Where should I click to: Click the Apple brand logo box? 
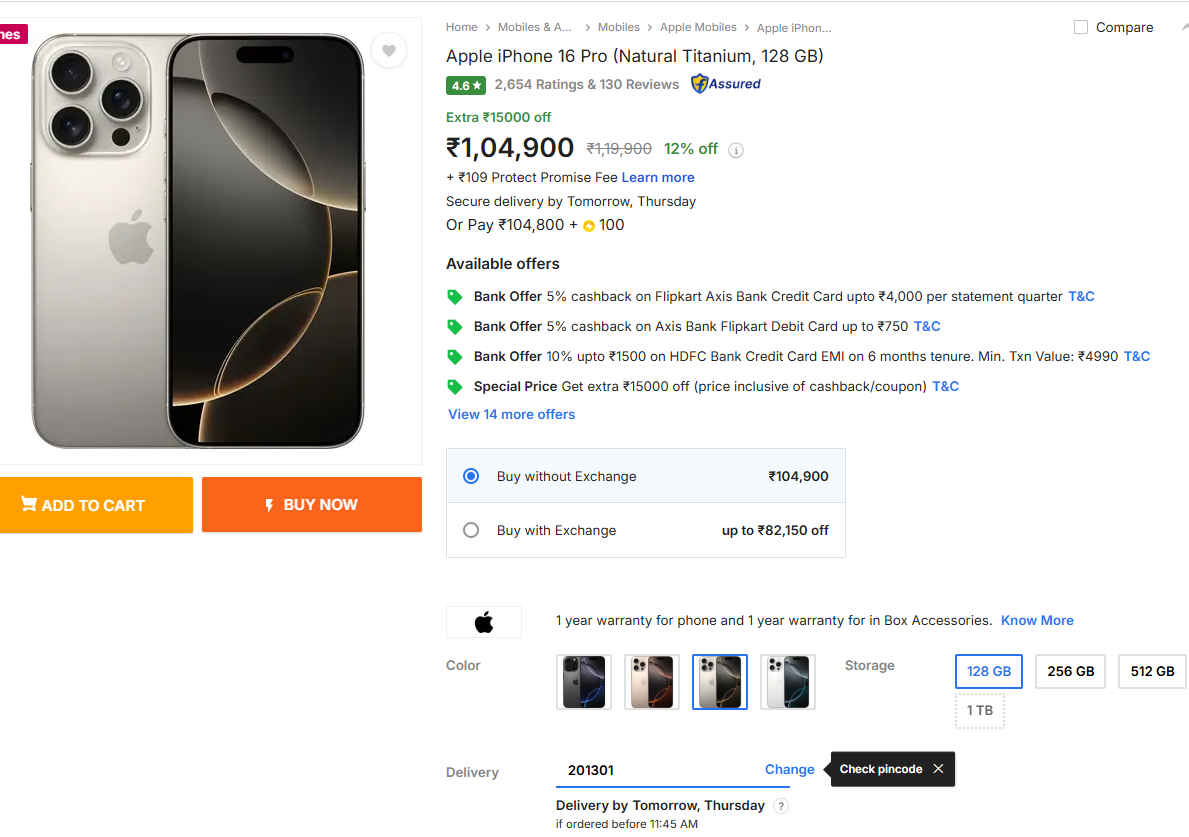point(484,622)
